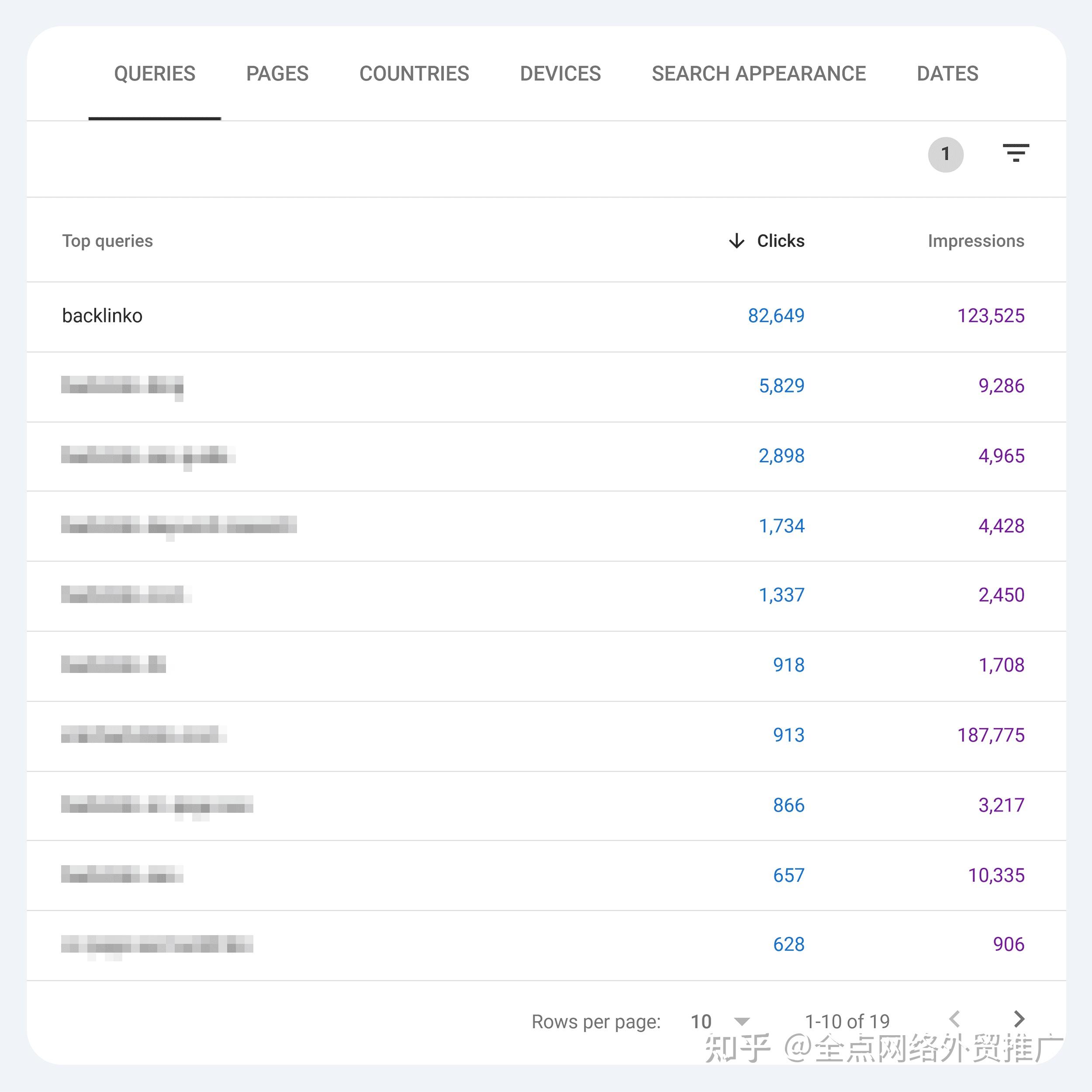The width and height of the screenshot is (1092, 1092).
Task: Click the 10,335 impressions value
Action: point(996,875)
